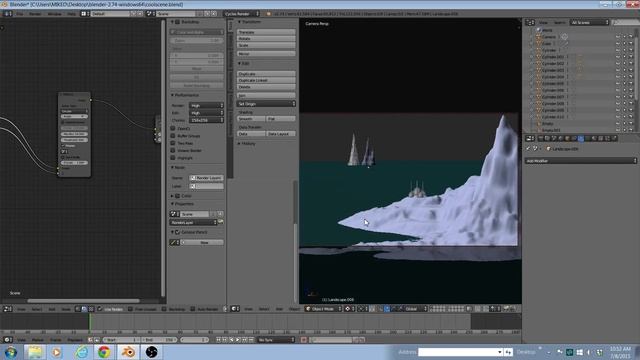Click the backdrop Zoom slider field

(x=197, y=41)
